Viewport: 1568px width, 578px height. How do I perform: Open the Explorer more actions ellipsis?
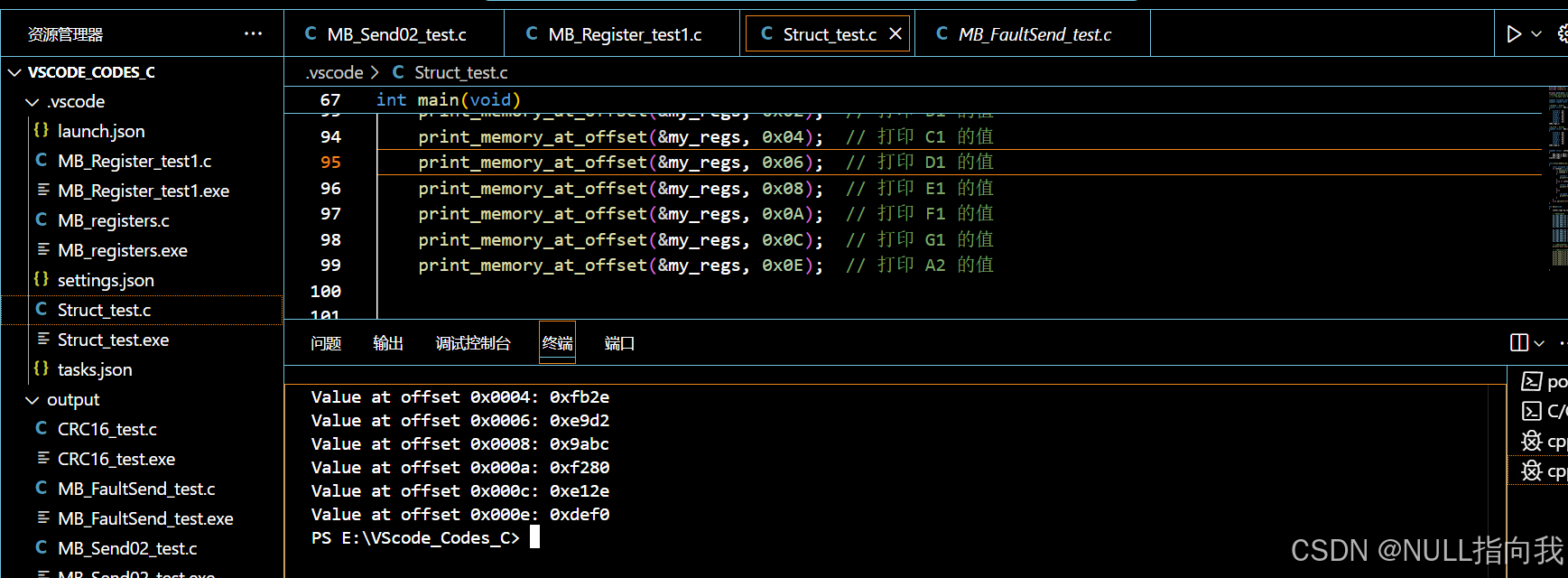[x=253, y=34]
